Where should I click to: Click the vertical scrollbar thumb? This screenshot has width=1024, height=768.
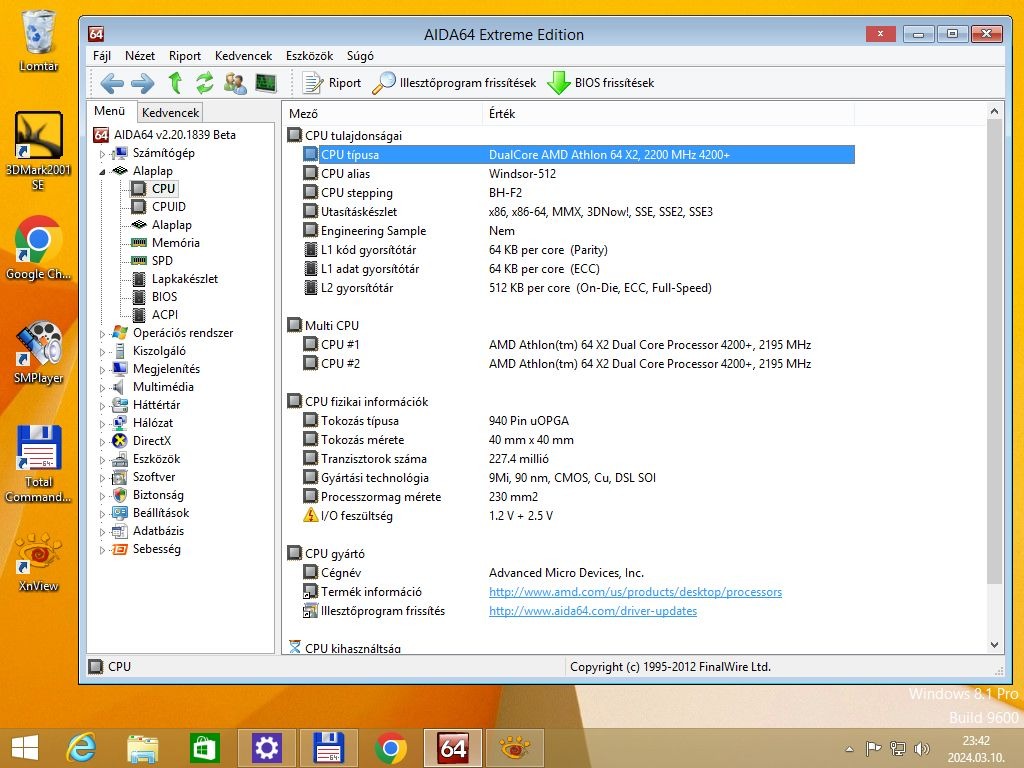coord(994,351)
